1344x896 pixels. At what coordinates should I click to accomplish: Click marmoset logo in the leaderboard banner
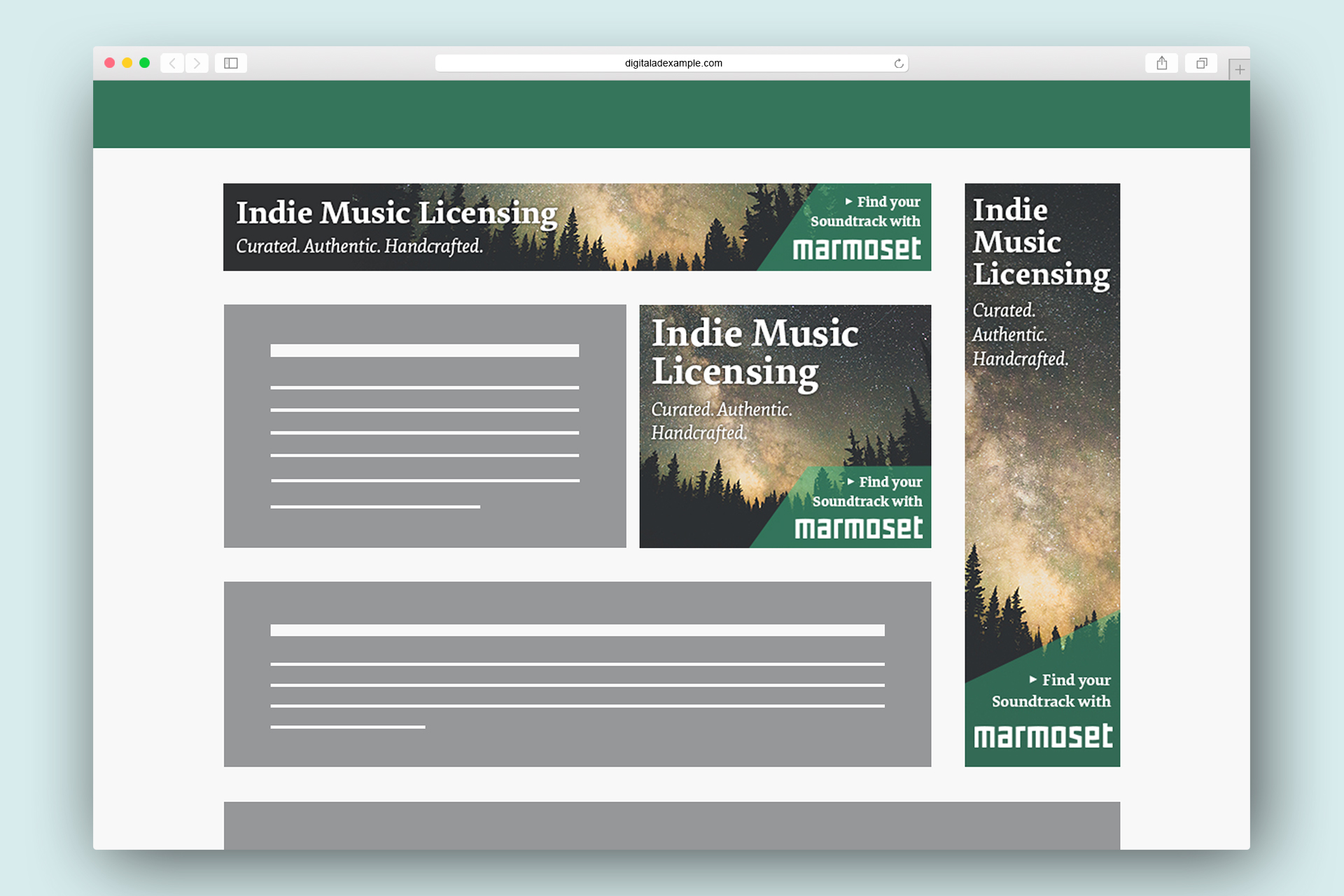click(x=857, y=249)
